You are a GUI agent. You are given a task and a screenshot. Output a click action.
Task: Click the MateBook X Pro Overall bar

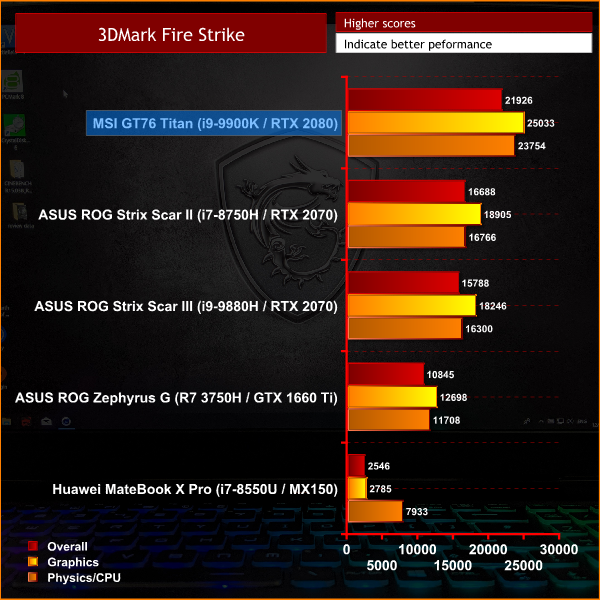pyautogui.click(x=357, y=466)
